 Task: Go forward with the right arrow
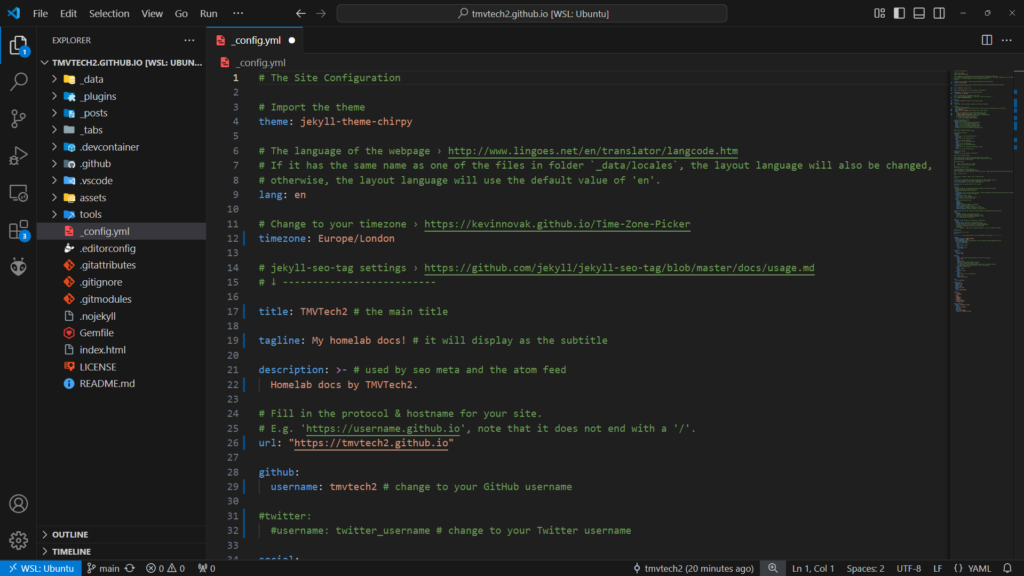click(x=321, y=13)
